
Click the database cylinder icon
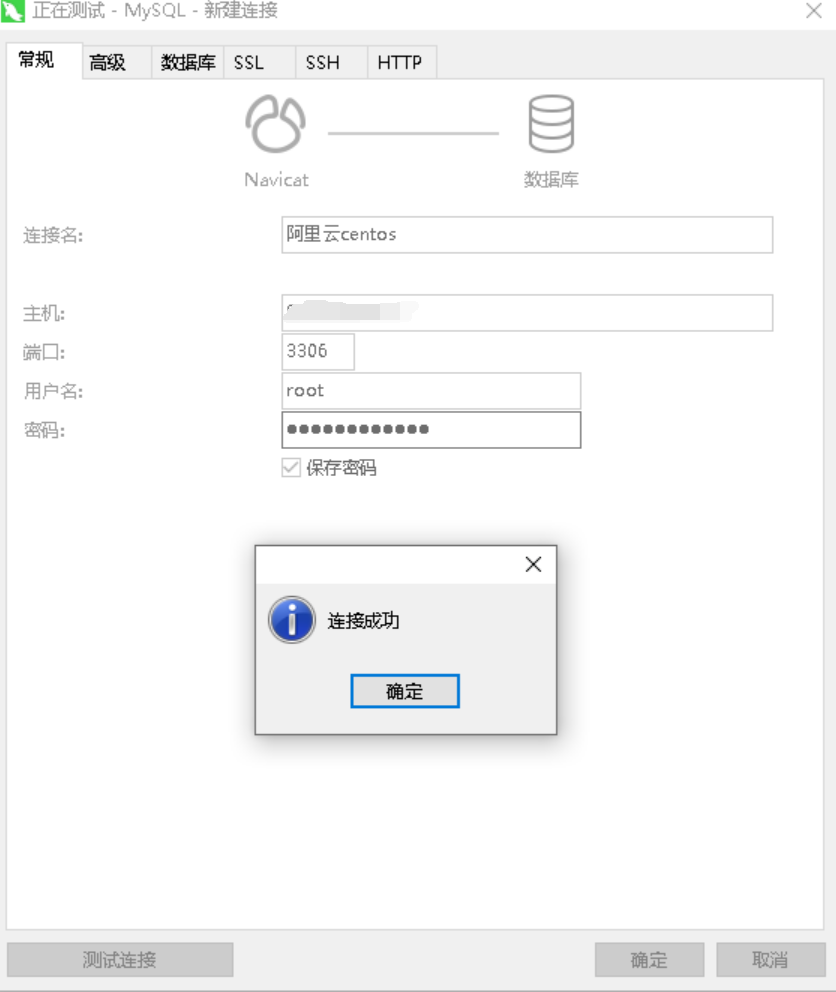coord(551,124)
